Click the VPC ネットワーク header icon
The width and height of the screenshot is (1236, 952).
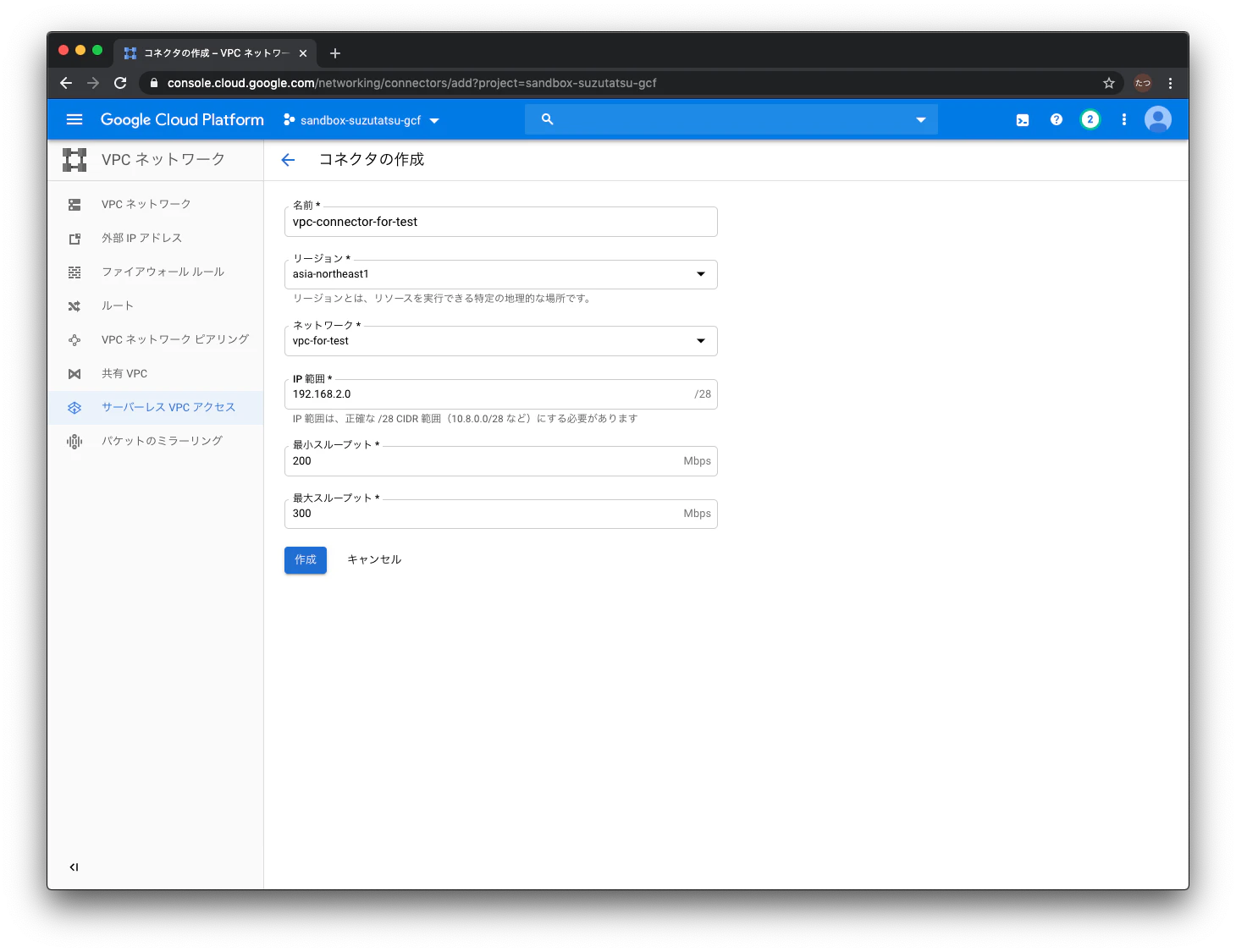74,160
